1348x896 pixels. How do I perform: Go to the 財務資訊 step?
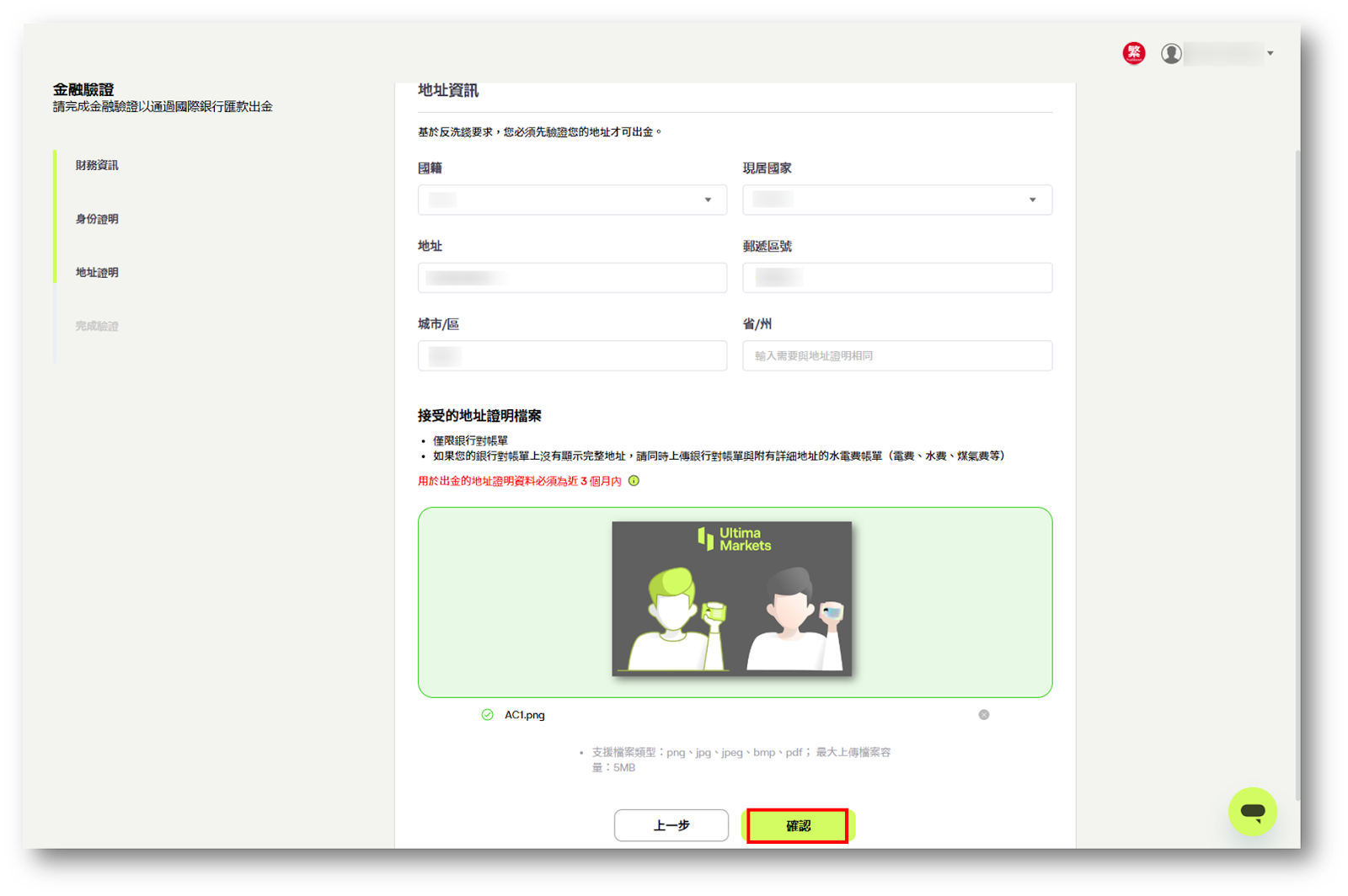[x=95, y=164]
